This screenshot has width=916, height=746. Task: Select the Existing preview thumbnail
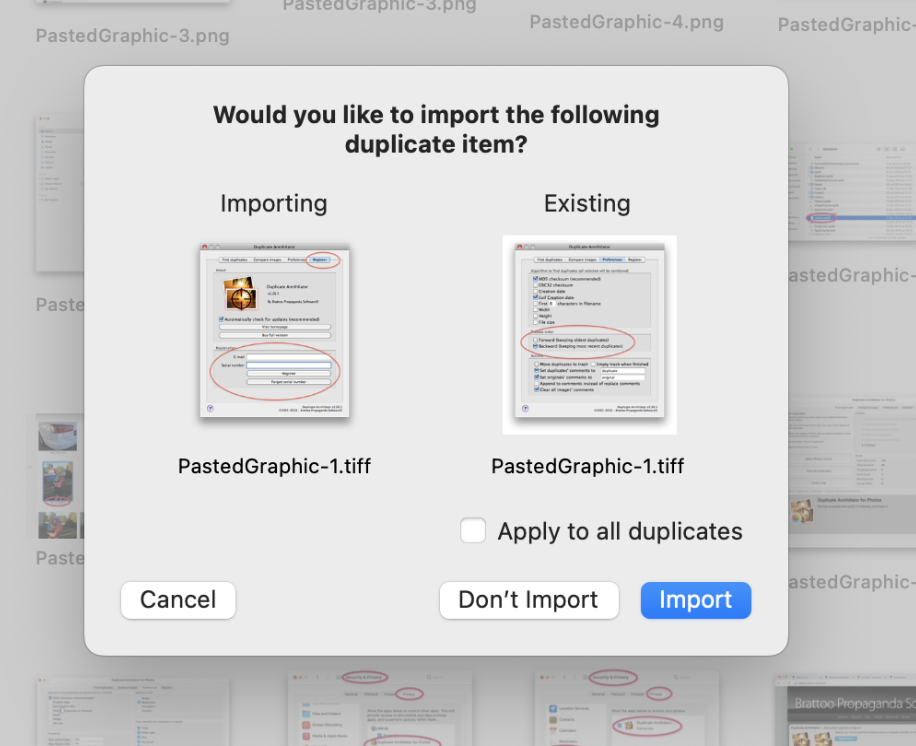(x=589, y=335)
